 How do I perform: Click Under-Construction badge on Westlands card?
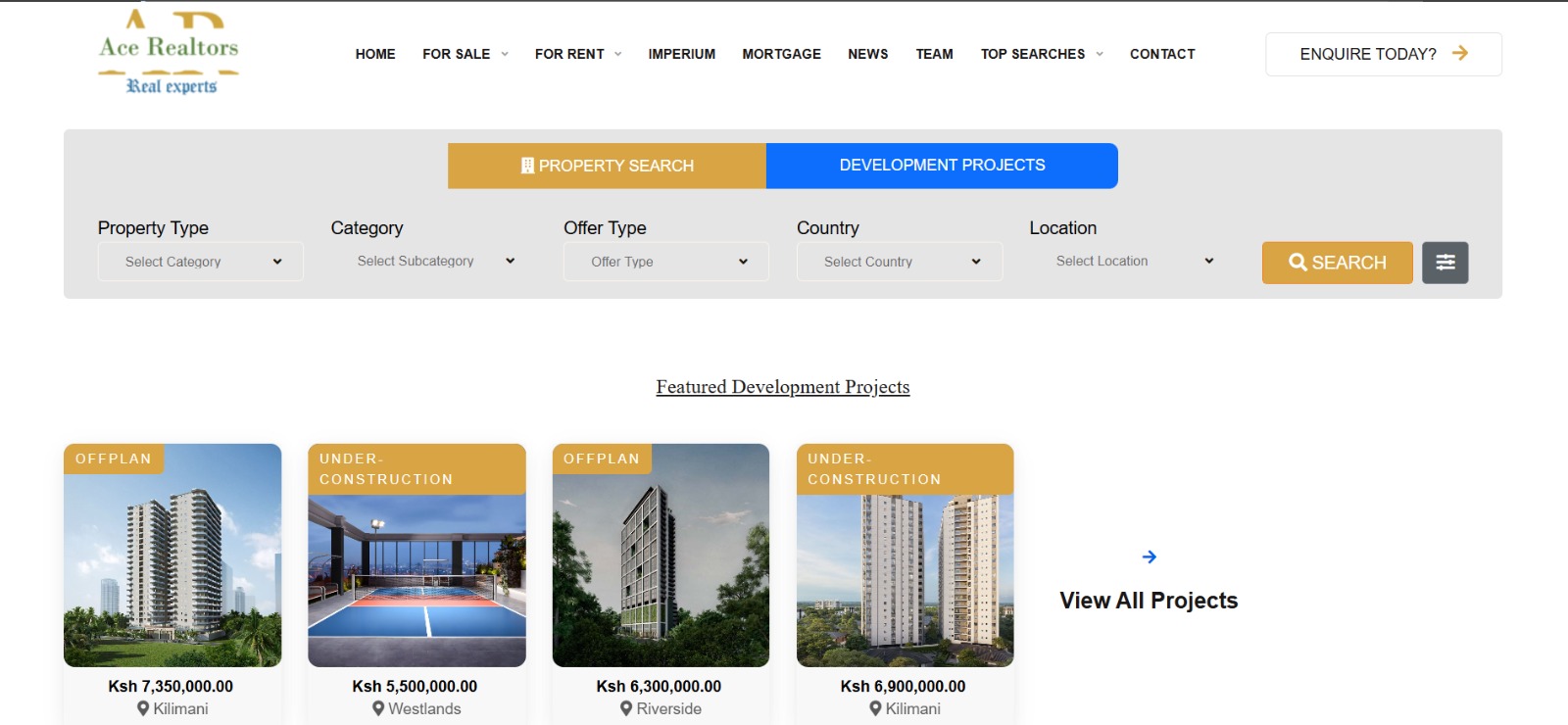point(416,469)
